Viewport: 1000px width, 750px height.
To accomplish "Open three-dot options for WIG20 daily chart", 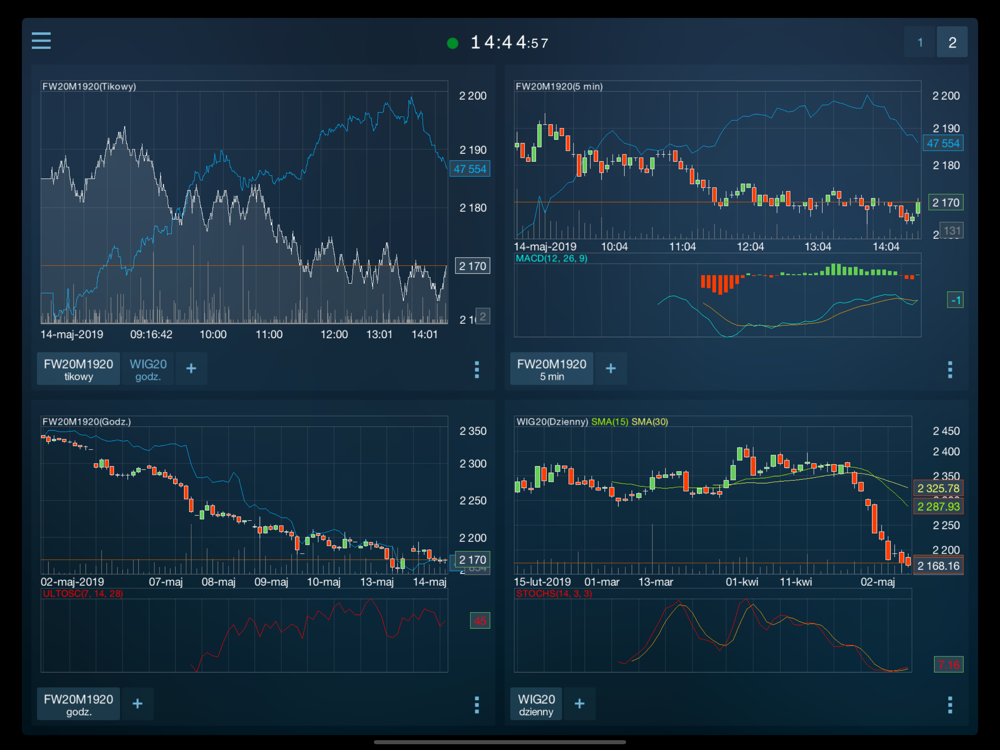I will (x=950, y=704).
